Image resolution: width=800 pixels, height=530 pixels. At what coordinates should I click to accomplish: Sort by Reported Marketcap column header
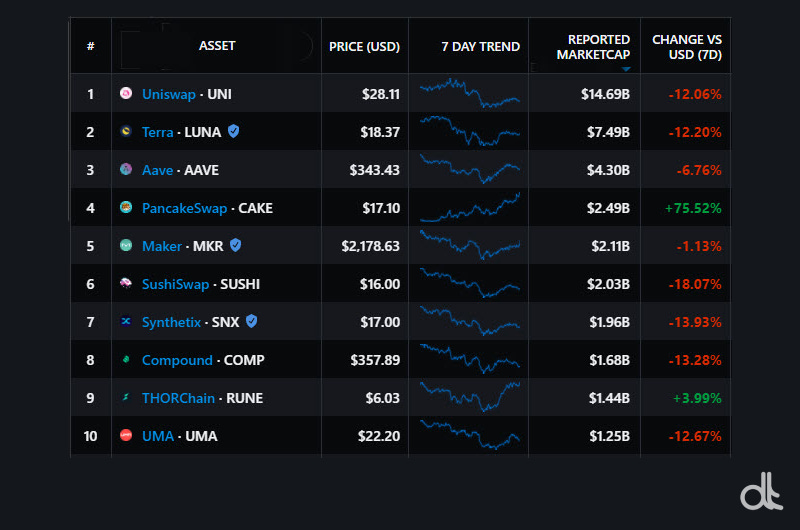coord(593,47)
